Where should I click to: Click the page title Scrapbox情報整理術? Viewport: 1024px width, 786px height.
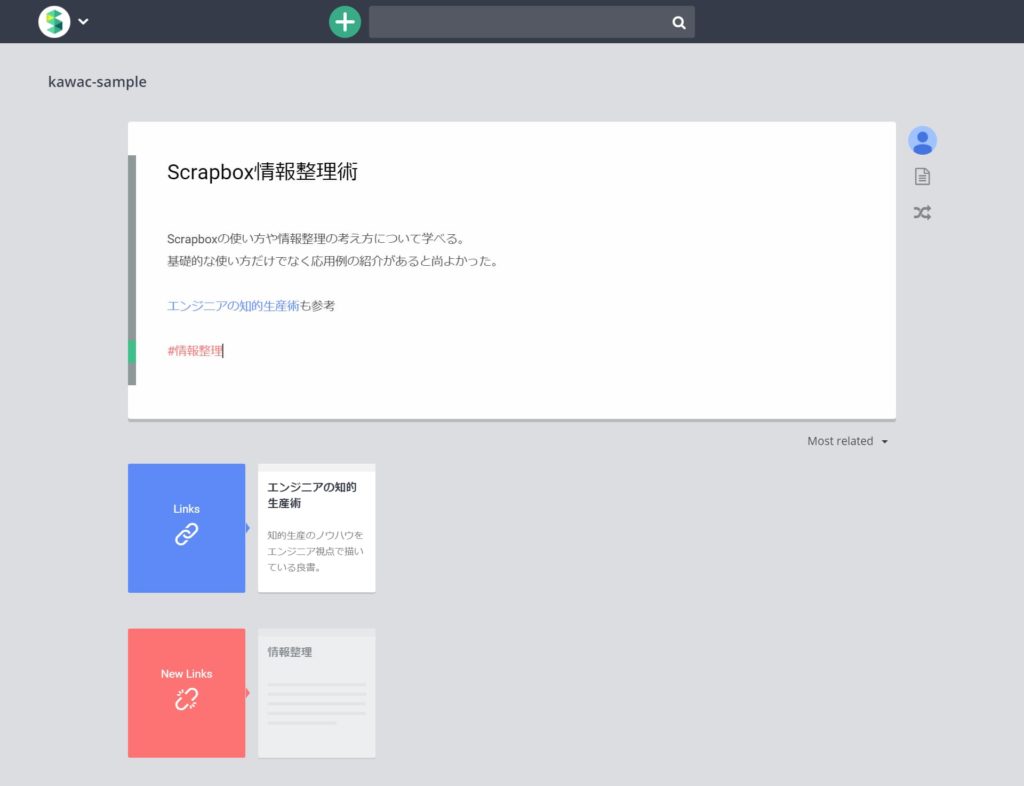pyautogui.click(x=263, y=172)
